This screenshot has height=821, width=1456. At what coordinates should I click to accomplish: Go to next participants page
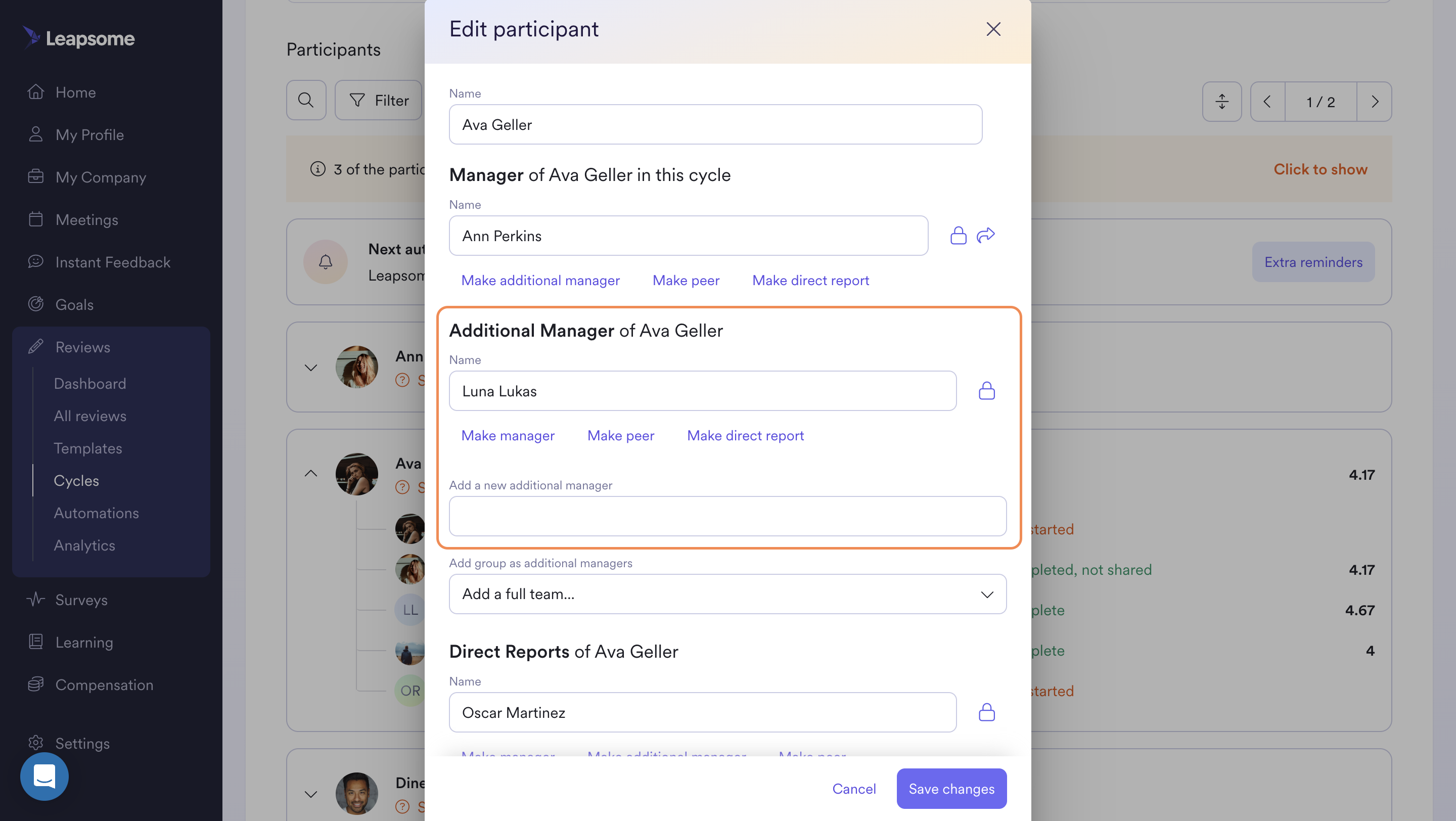coord(1375,101)
